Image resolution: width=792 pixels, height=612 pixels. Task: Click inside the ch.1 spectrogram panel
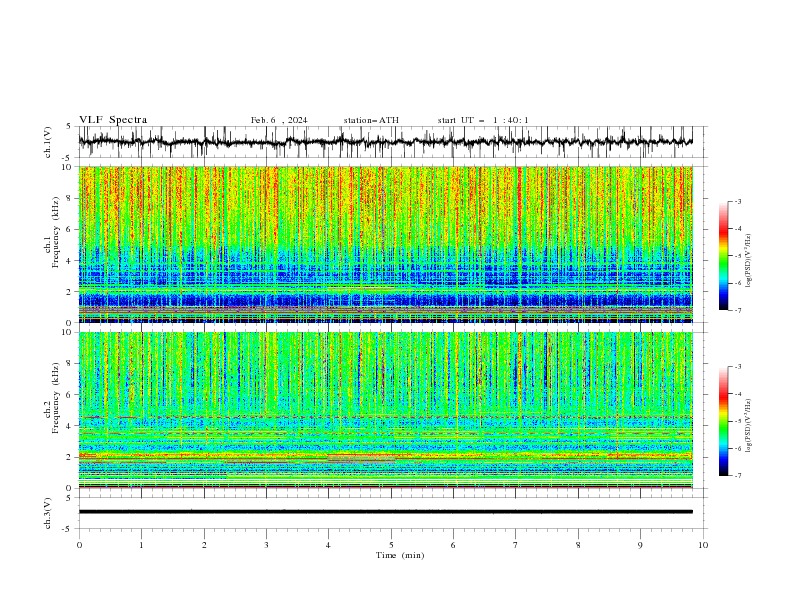385,244
